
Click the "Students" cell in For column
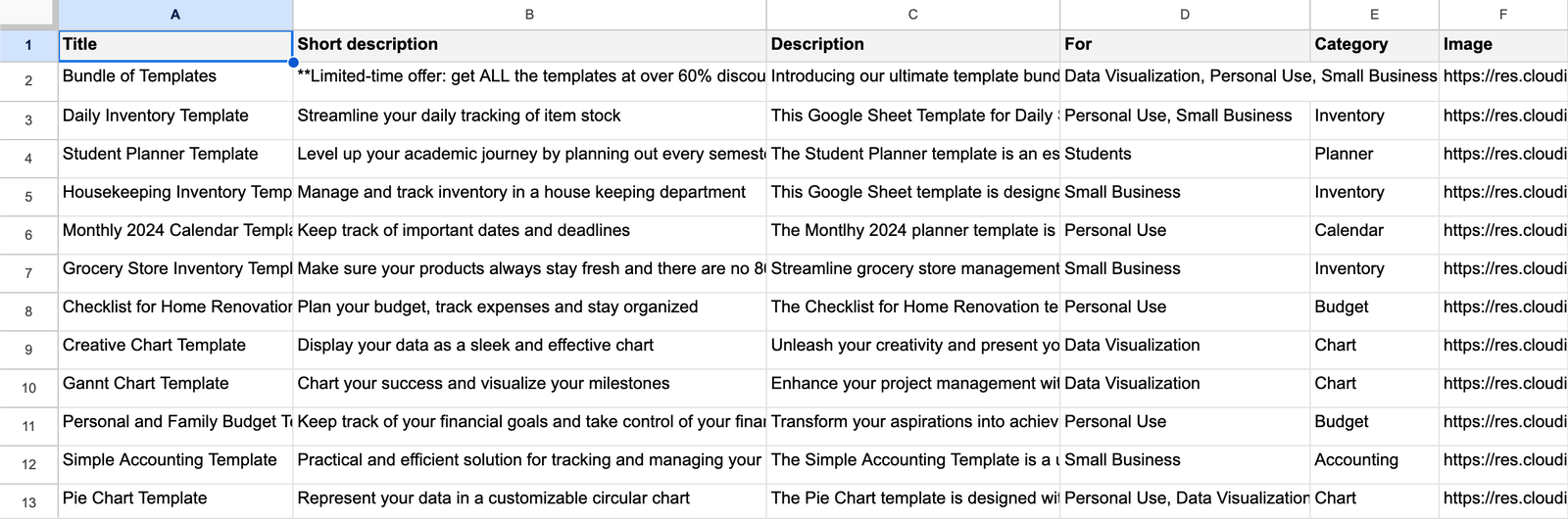click(1184, 154)
